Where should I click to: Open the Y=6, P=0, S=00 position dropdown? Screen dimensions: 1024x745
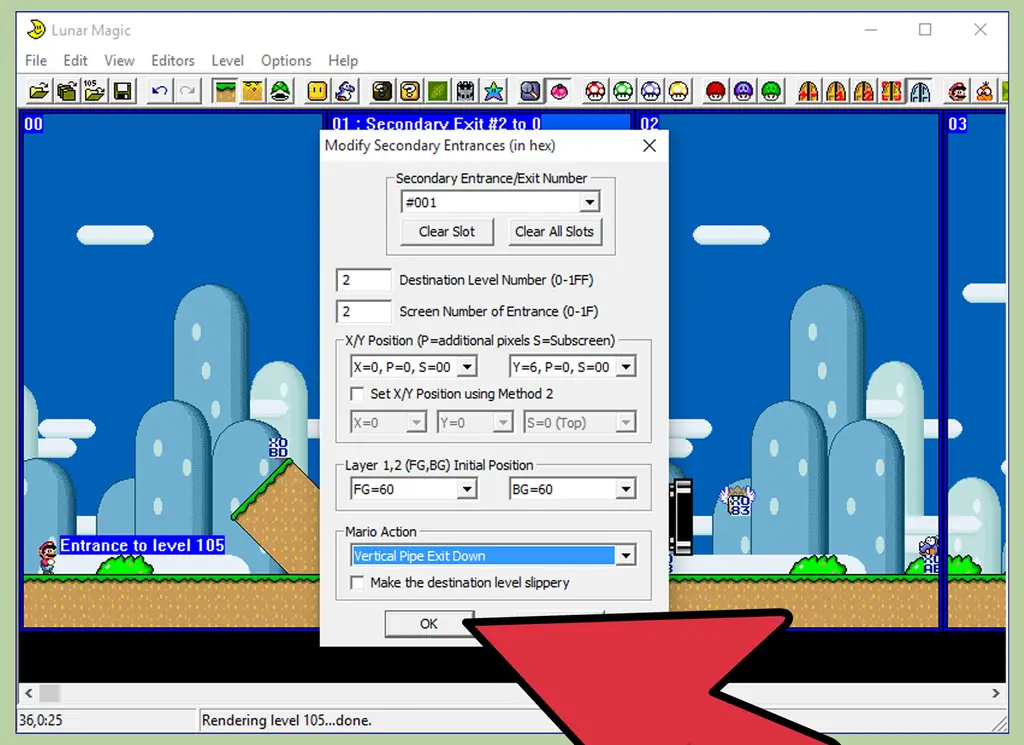click(x=626, y=367)
